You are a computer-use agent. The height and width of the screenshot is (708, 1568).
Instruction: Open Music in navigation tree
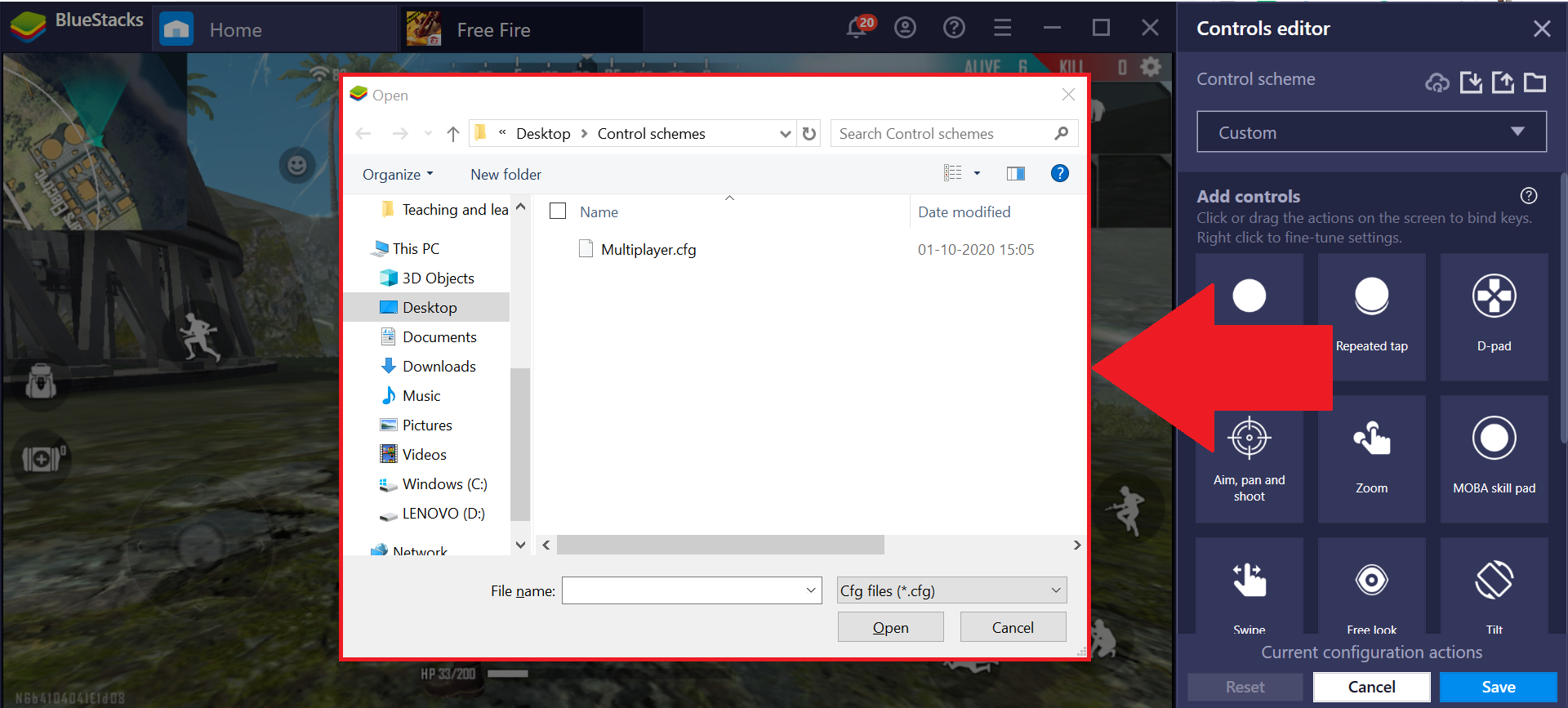pos(421,395)
